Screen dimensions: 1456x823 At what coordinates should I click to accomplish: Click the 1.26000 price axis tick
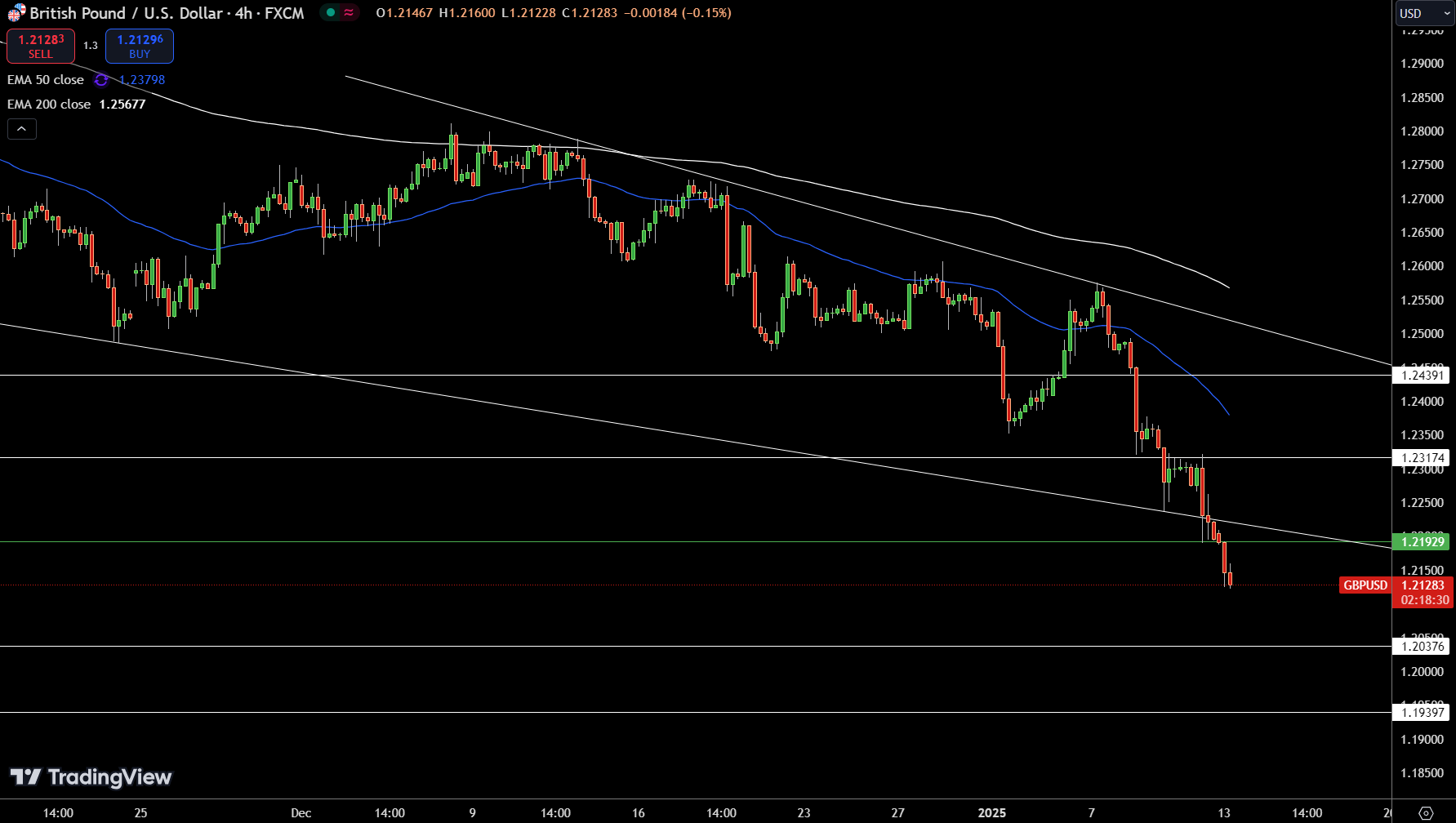[x=1422, y=266]
